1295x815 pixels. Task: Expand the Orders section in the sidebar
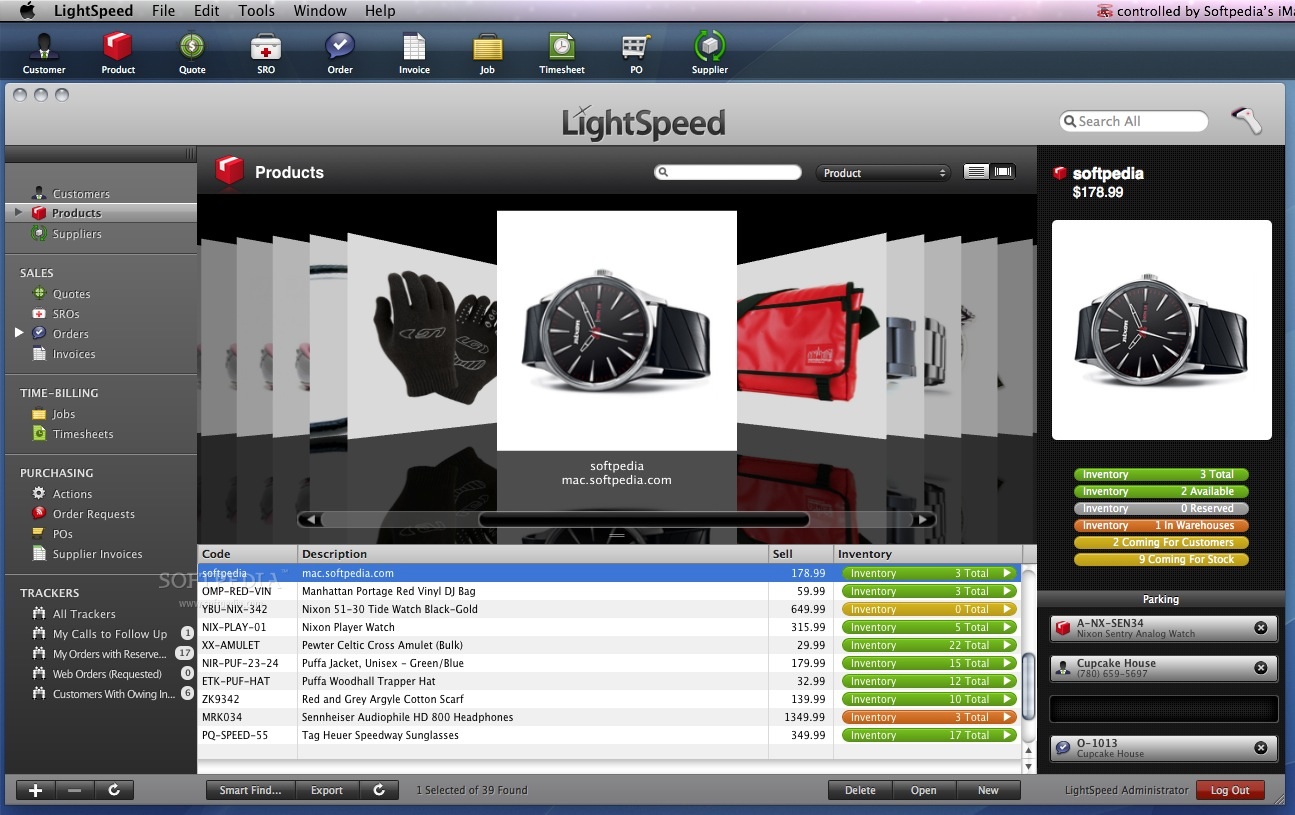tap(17, 333)
